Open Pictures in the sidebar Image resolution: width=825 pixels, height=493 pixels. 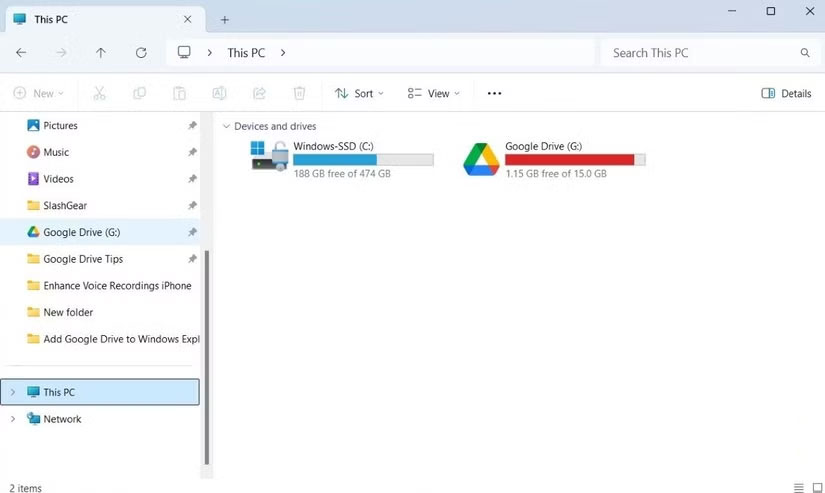pos(60,125)
